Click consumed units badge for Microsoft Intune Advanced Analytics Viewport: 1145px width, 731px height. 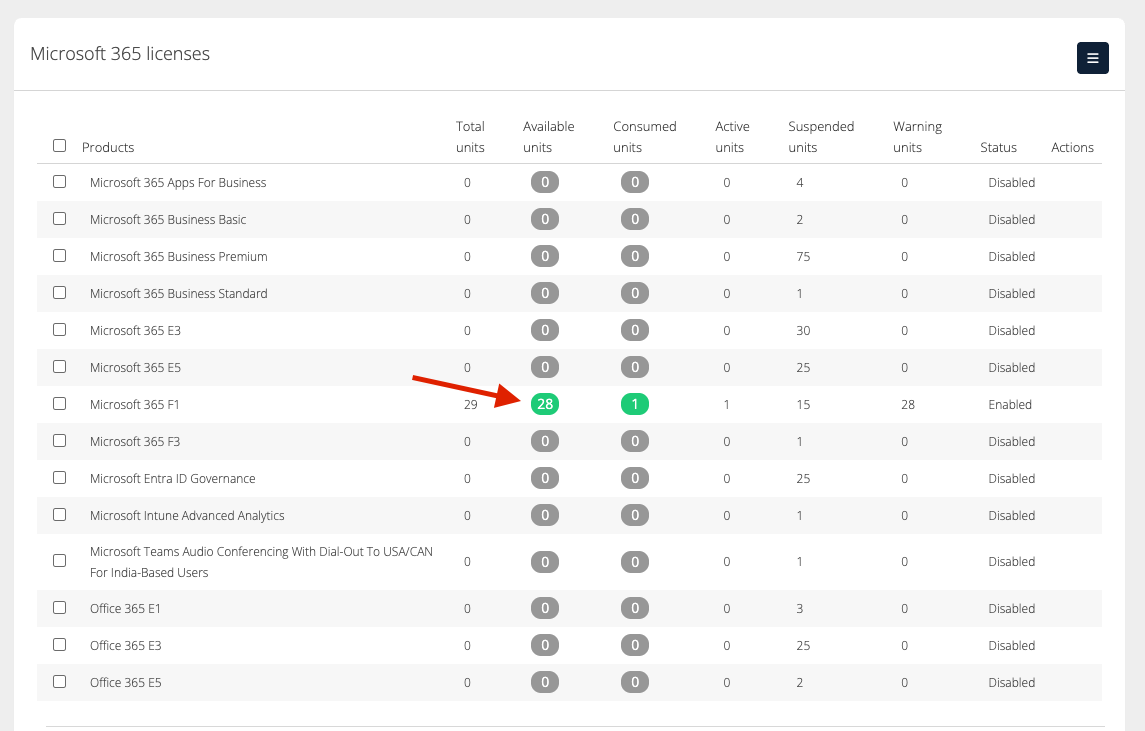click(x=635, y=516)
